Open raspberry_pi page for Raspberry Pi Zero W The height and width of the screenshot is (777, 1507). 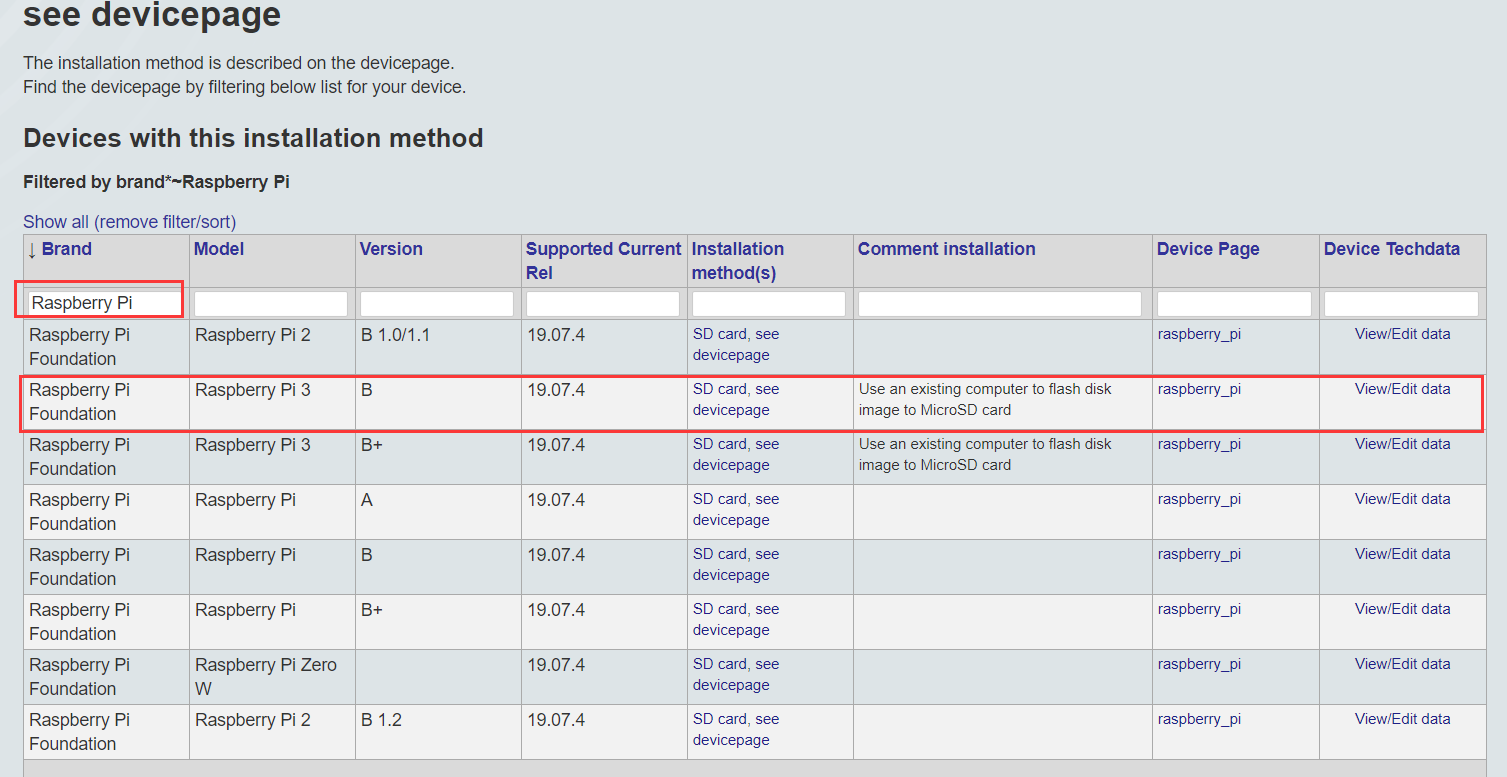point(1199,664)
